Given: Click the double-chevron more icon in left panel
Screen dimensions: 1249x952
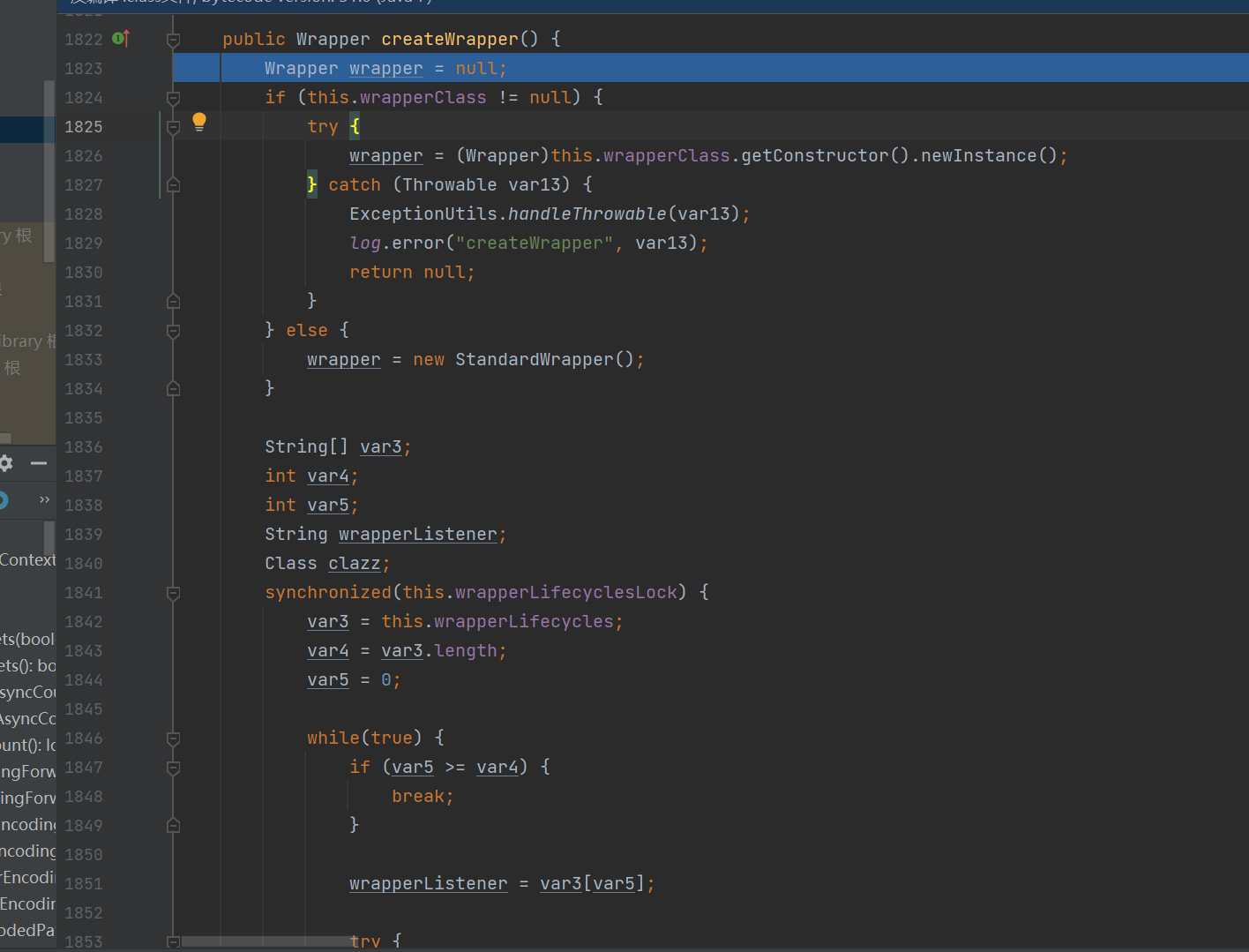Looking at the screenshot, I should (x=45, y=499).
